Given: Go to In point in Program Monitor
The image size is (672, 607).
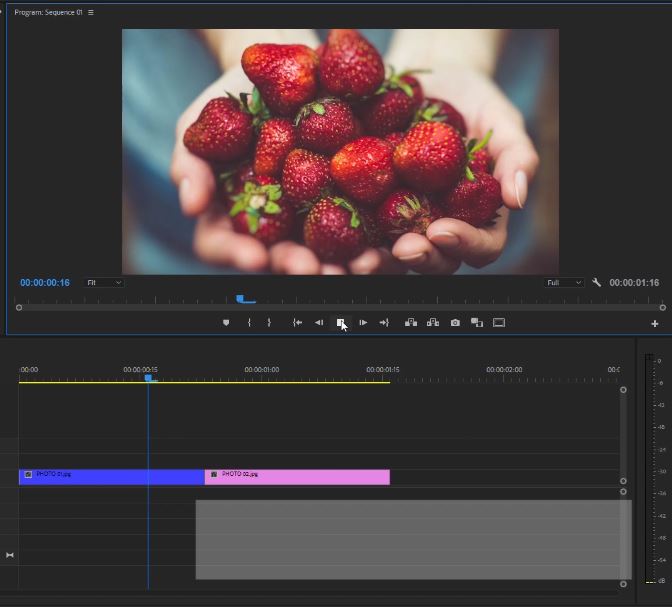Looking at the screenshot, I should click(297, 323).
